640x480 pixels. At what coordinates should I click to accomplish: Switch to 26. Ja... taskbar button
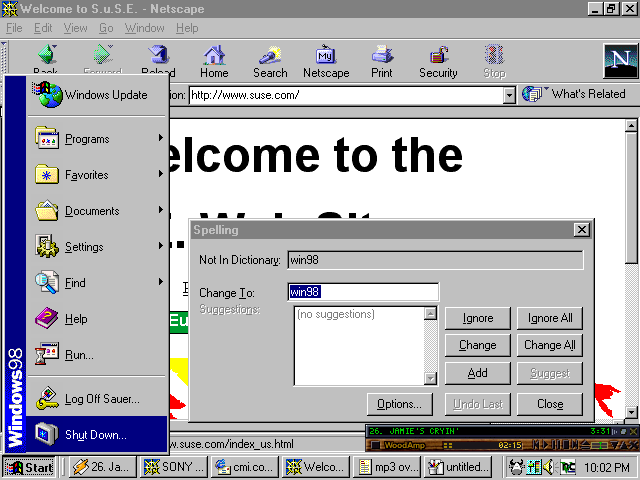click(103, 467)
